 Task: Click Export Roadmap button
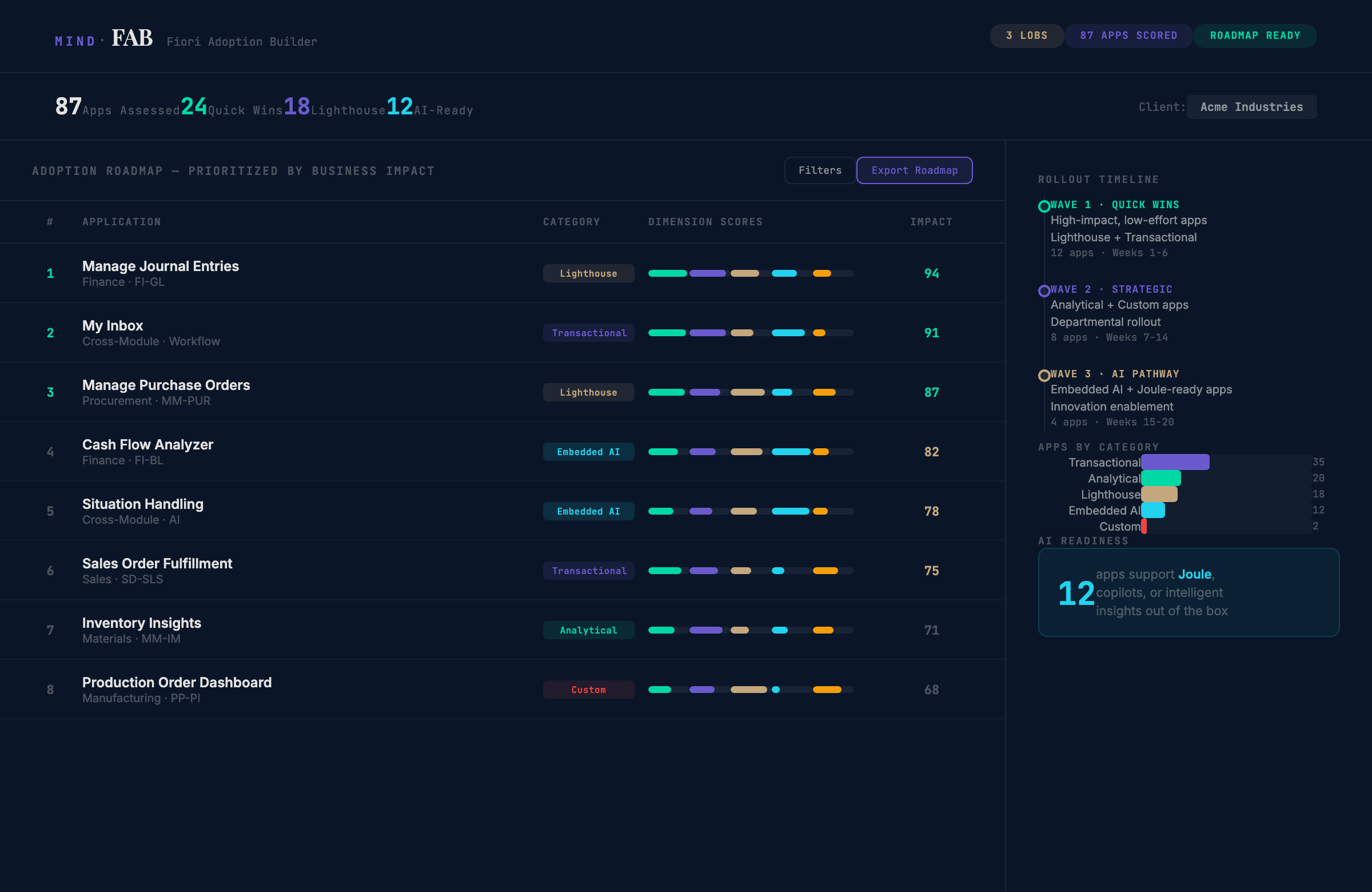tap(914, 170)
